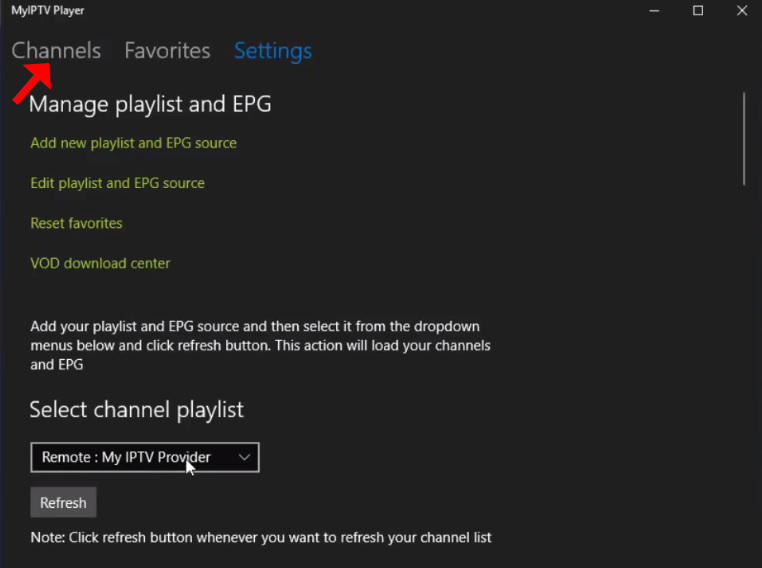Click the note about refreshing channel list
Screen dimensions: 762x568
[260, 537]
